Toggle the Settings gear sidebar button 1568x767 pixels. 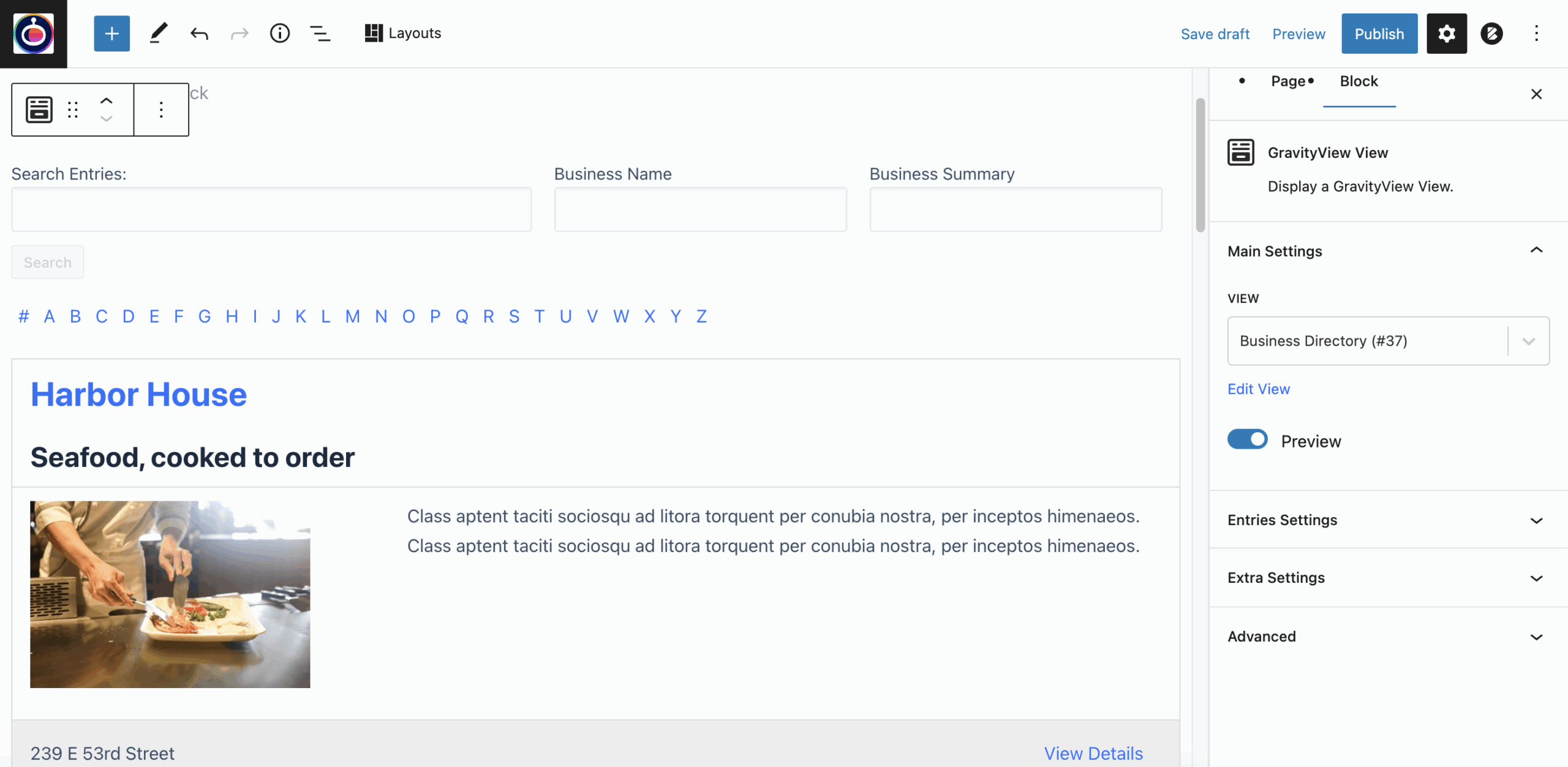[x=1446, y=34]
